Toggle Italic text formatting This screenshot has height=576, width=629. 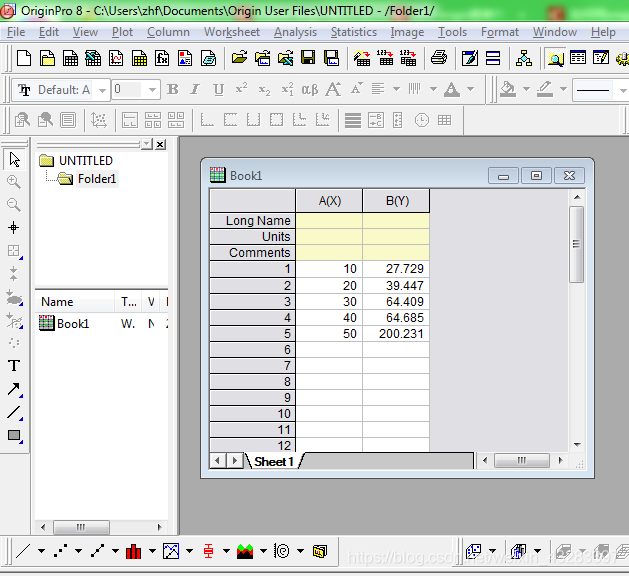click(195, 89)
